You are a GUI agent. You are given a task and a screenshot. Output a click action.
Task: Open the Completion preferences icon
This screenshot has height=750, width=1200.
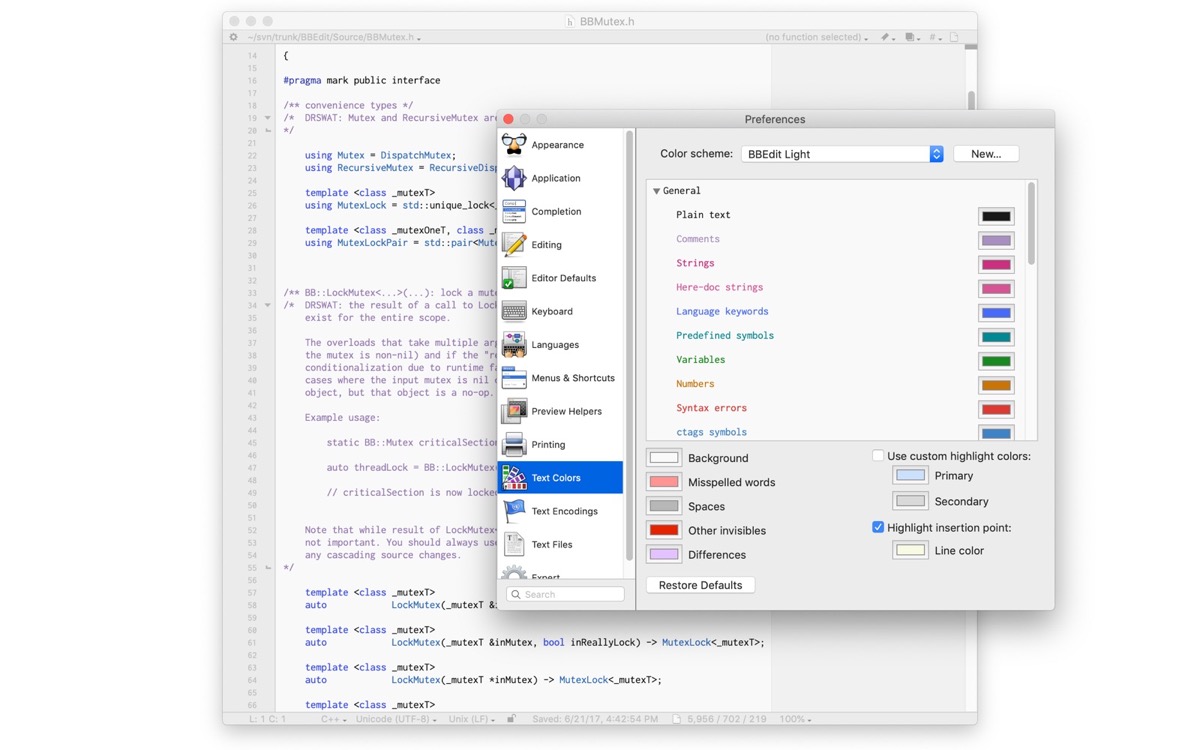click(x=514, y=211)
